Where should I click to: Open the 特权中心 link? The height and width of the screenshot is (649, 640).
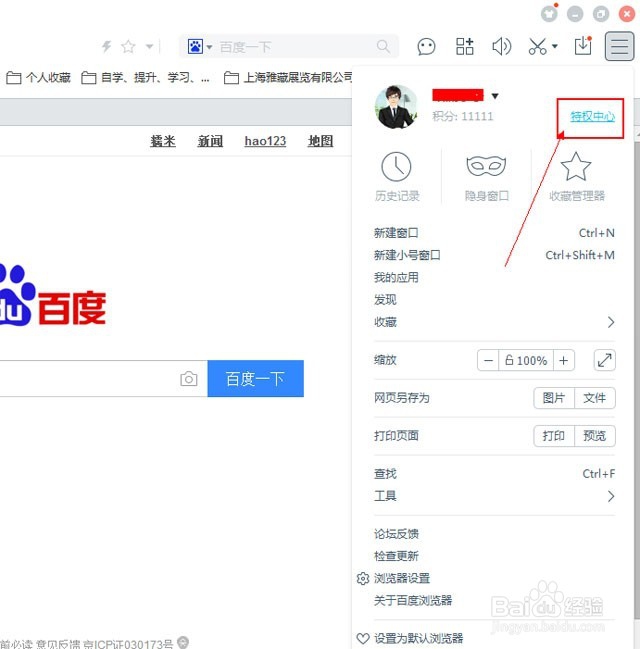pyautogui.click(x=592, y=116)
